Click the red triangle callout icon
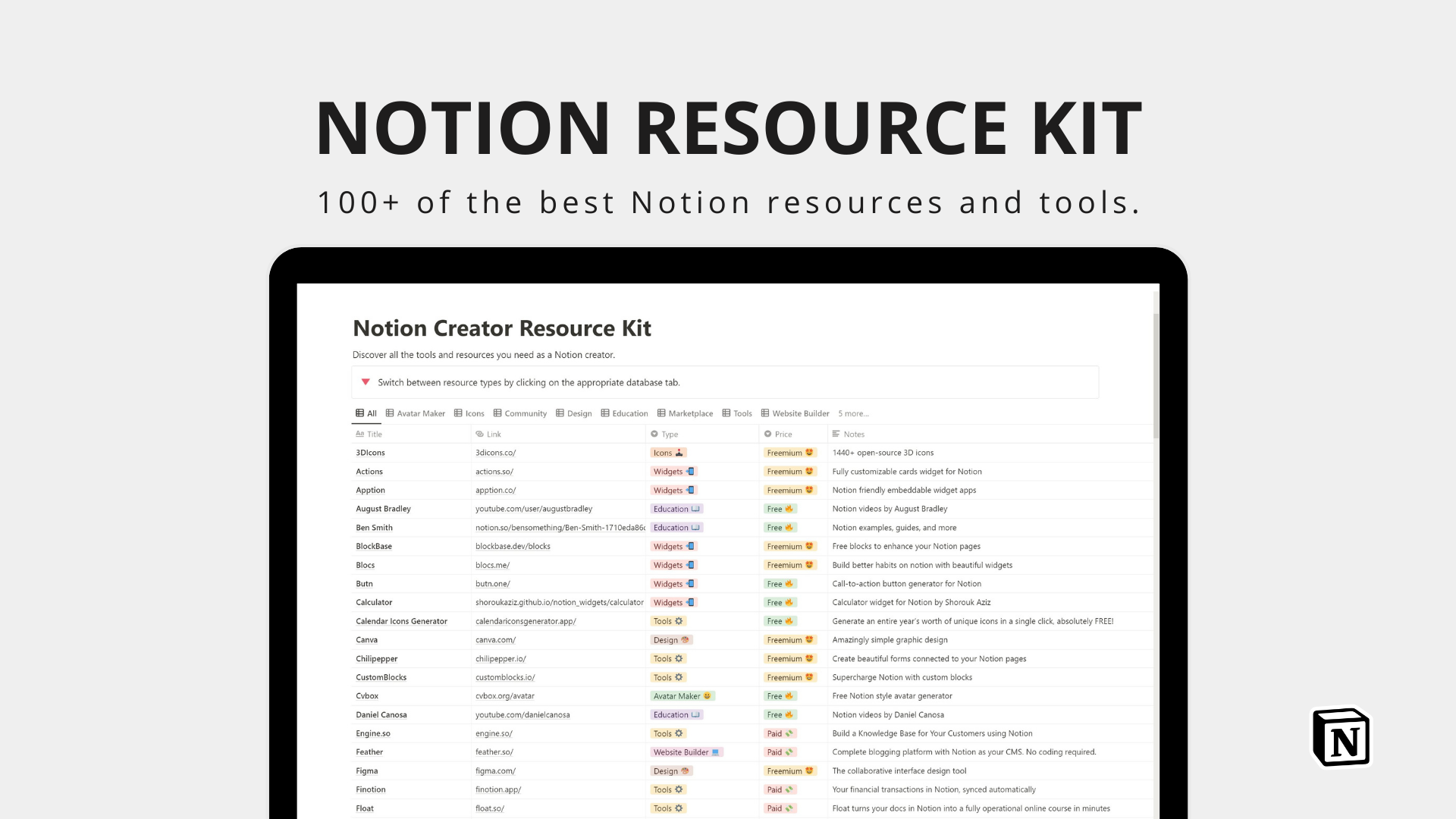 [x=366, y=382]
